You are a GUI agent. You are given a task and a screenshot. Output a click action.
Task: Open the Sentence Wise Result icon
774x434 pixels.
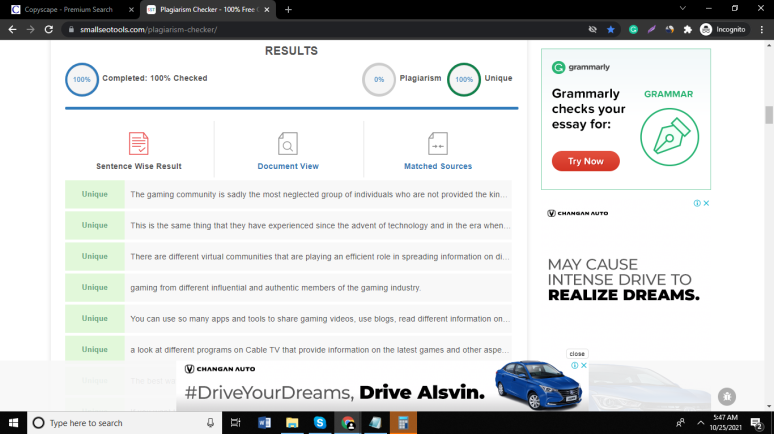[138, 144]
